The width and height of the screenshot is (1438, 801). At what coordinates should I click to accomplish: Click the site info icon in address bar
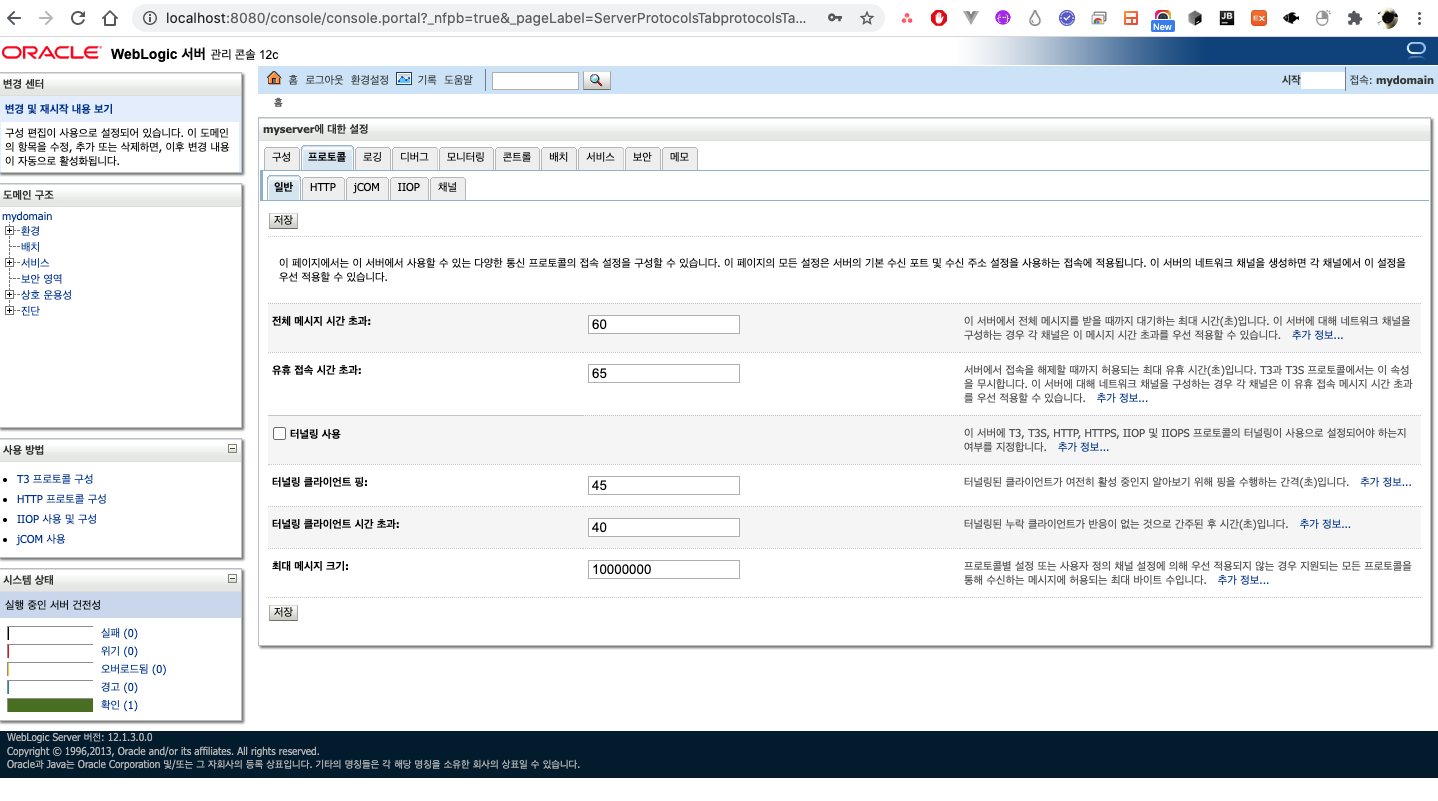tap(149, 18)
